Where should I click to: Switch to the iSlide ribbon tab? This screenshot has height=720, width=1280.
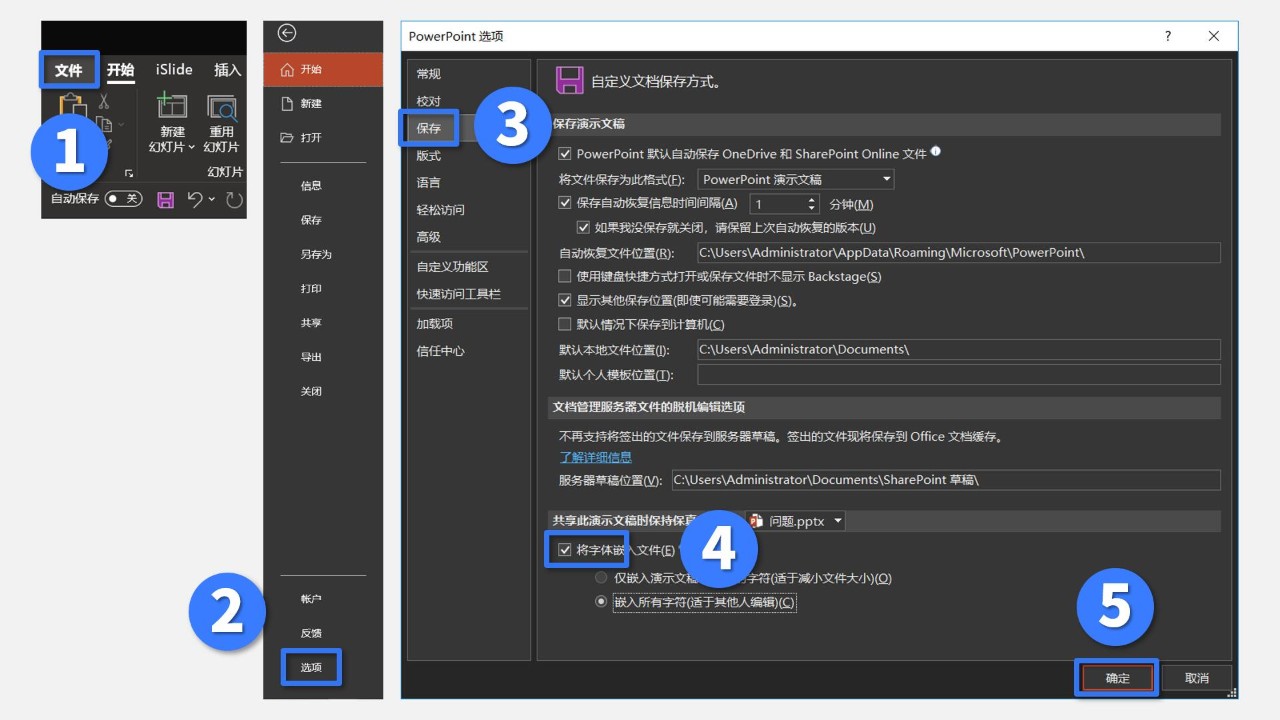click(173, 70)
